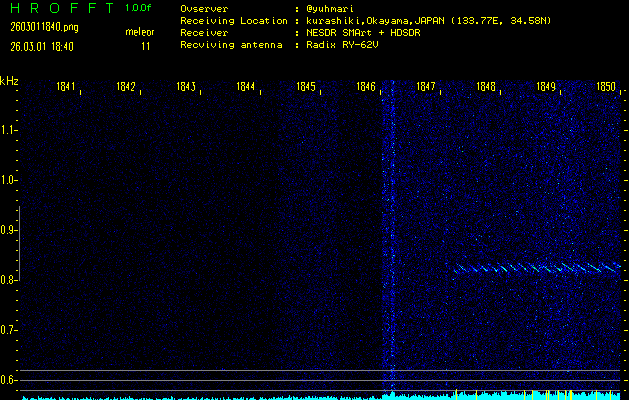Screen dimensions: 629x400
Task: Click the zigzag signal trace near 0.82 kHz
Action: click(537, 268)
